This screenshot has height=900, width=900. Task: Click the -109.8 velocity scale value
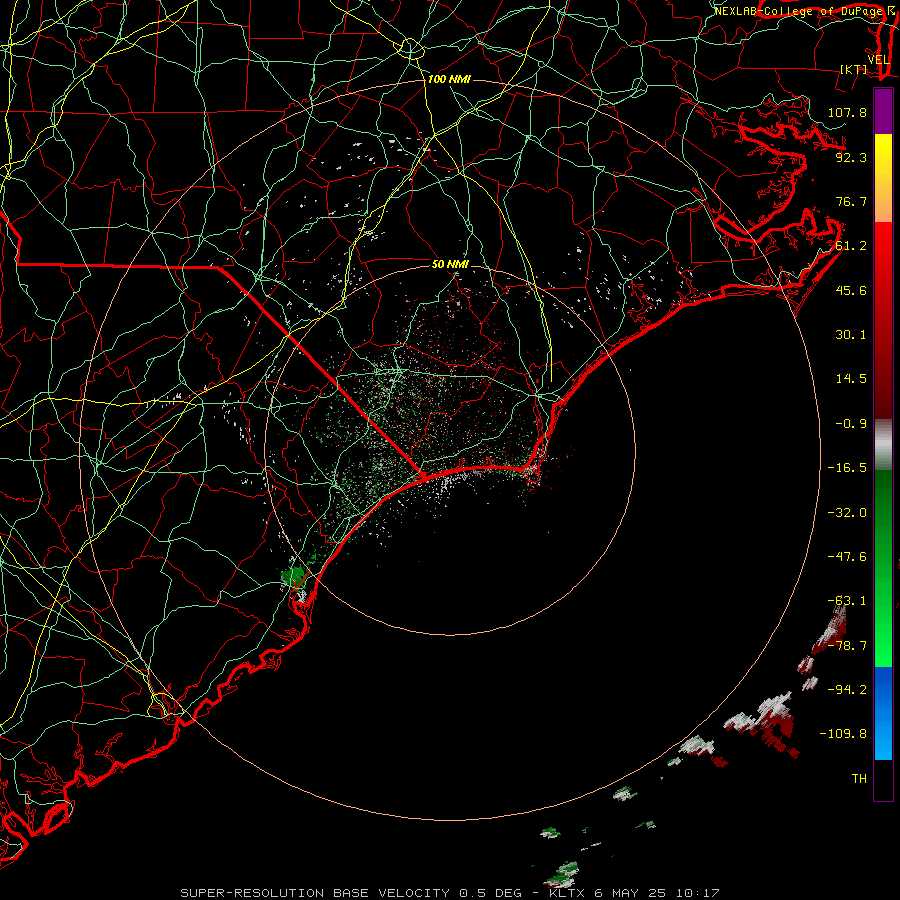(x=843, y=734)
